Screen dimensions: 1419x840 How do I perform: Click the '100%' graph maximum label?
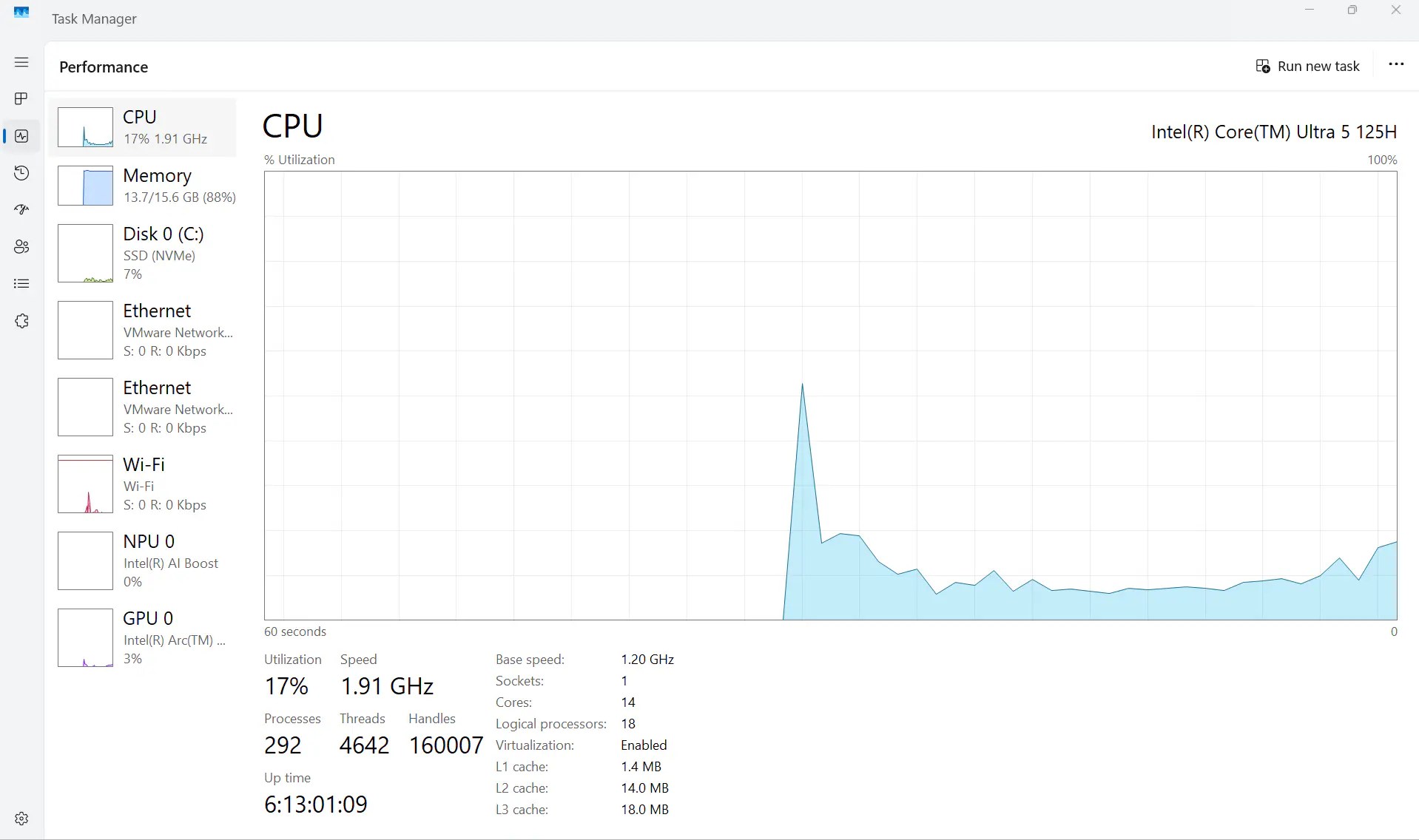(1382, 160)
